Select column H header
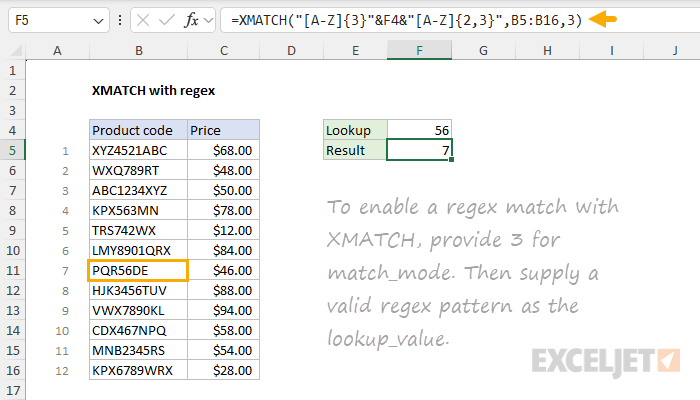The height and width of the screenshot is (400, 700). coord(547,50)
